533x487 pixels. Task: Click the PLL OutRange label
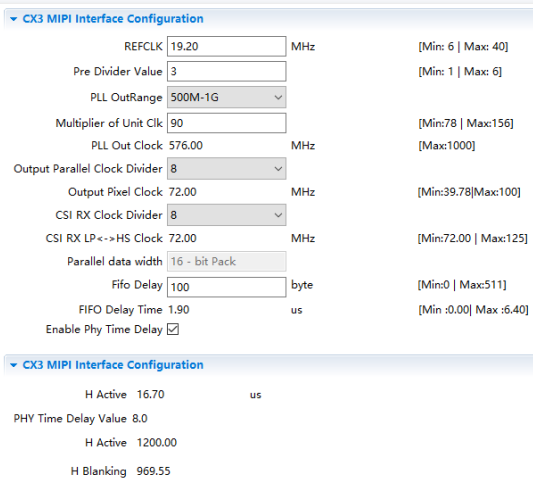(126, 97)
